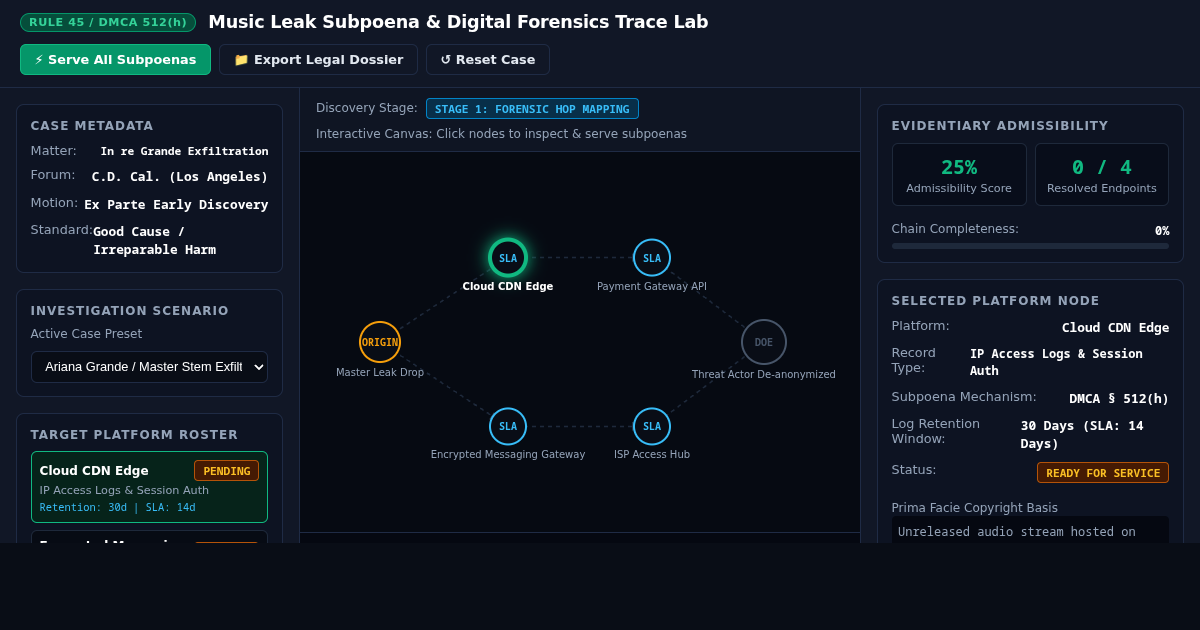Reset the case
This screenshot has width=1200, height=630.
[x=487, y=60]
